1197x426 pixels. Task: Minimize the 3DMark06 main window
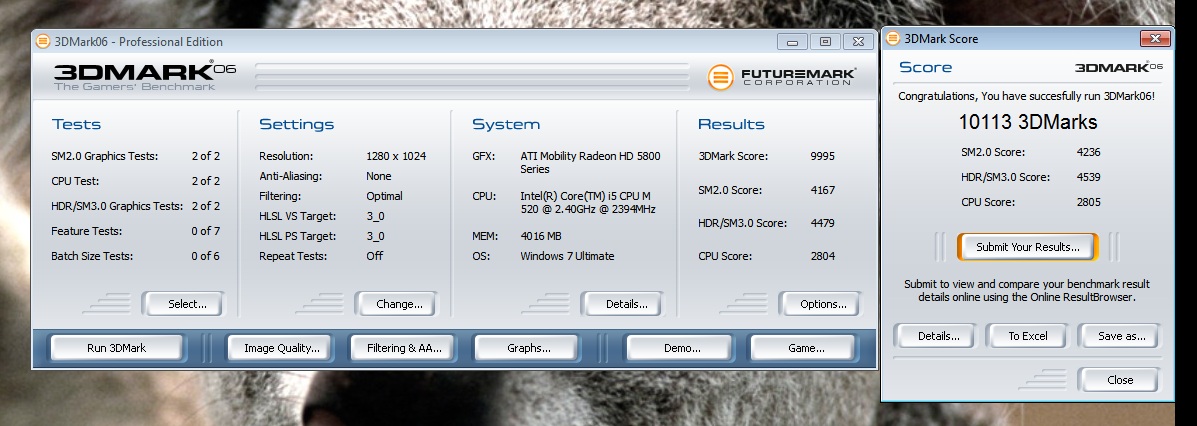pos(792,41)
